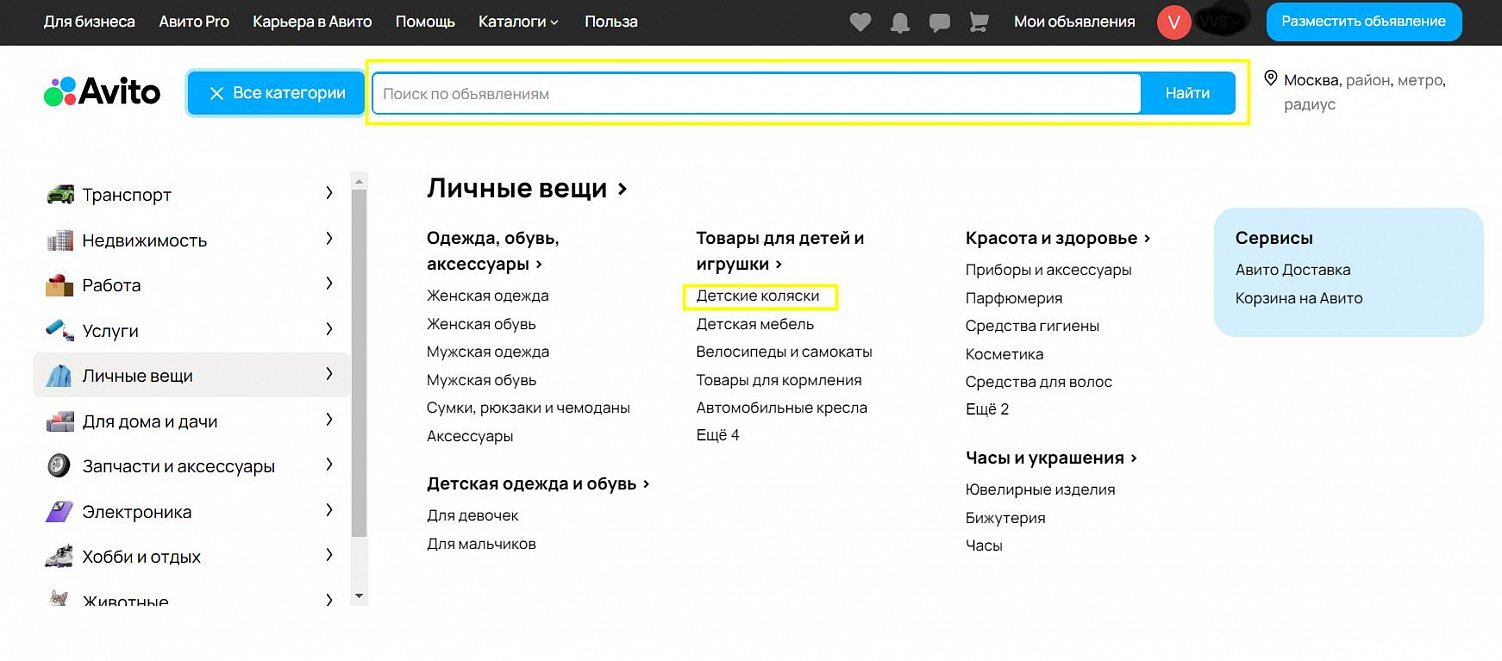Expand the Для дома и дачи arrow
Viewport: 1502px width, 661px height.
pos(329,420)
